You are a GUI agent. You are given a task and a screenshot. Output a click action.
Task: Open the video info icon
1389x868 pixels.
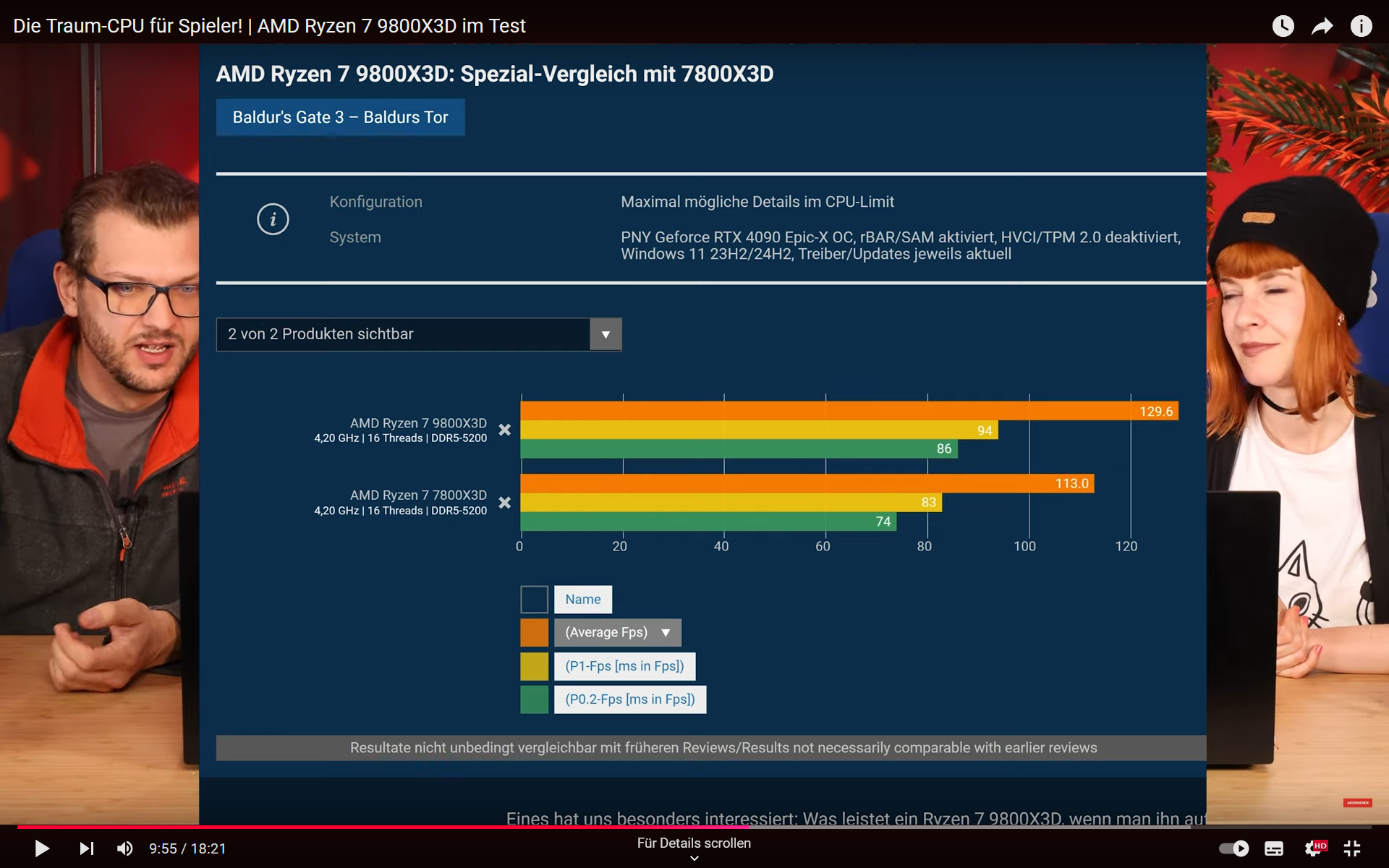tap(1361, 26)
